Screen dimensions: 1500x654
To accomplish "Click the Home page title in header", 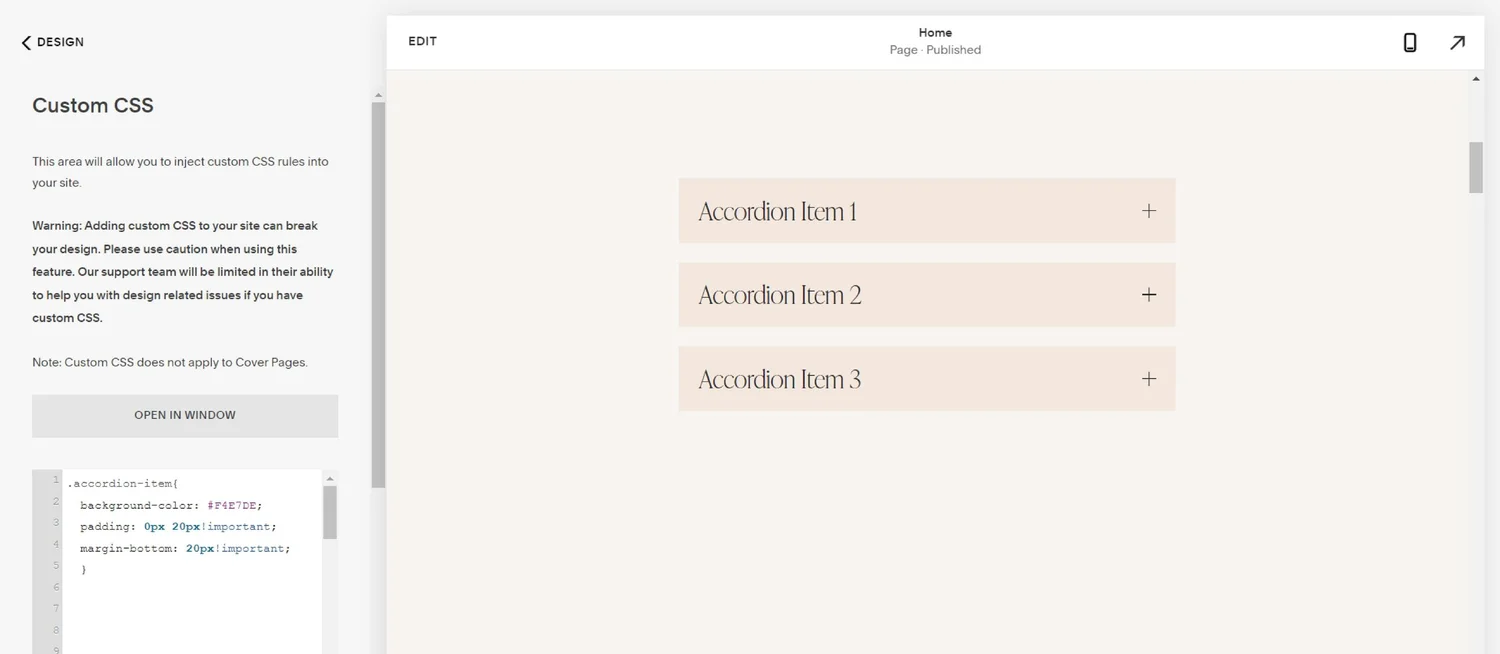I will click(934, 31).
